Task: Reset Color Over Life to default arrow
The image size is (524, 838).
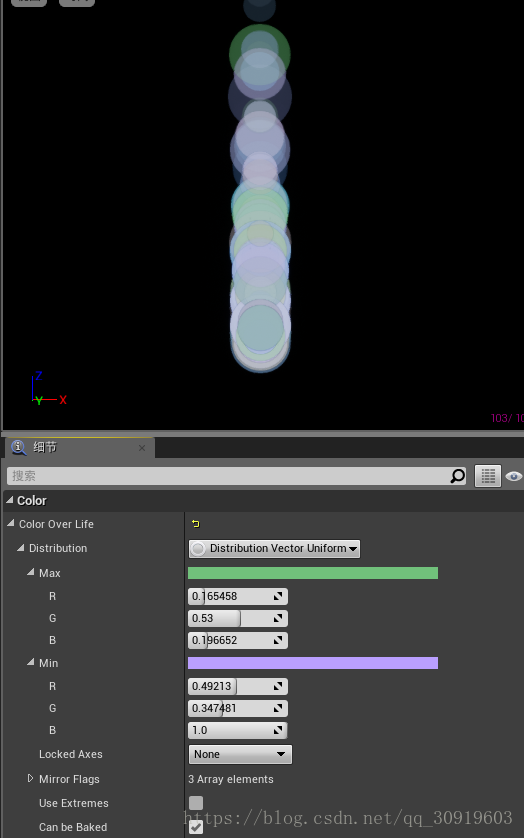Action: (x=196, y=524)
